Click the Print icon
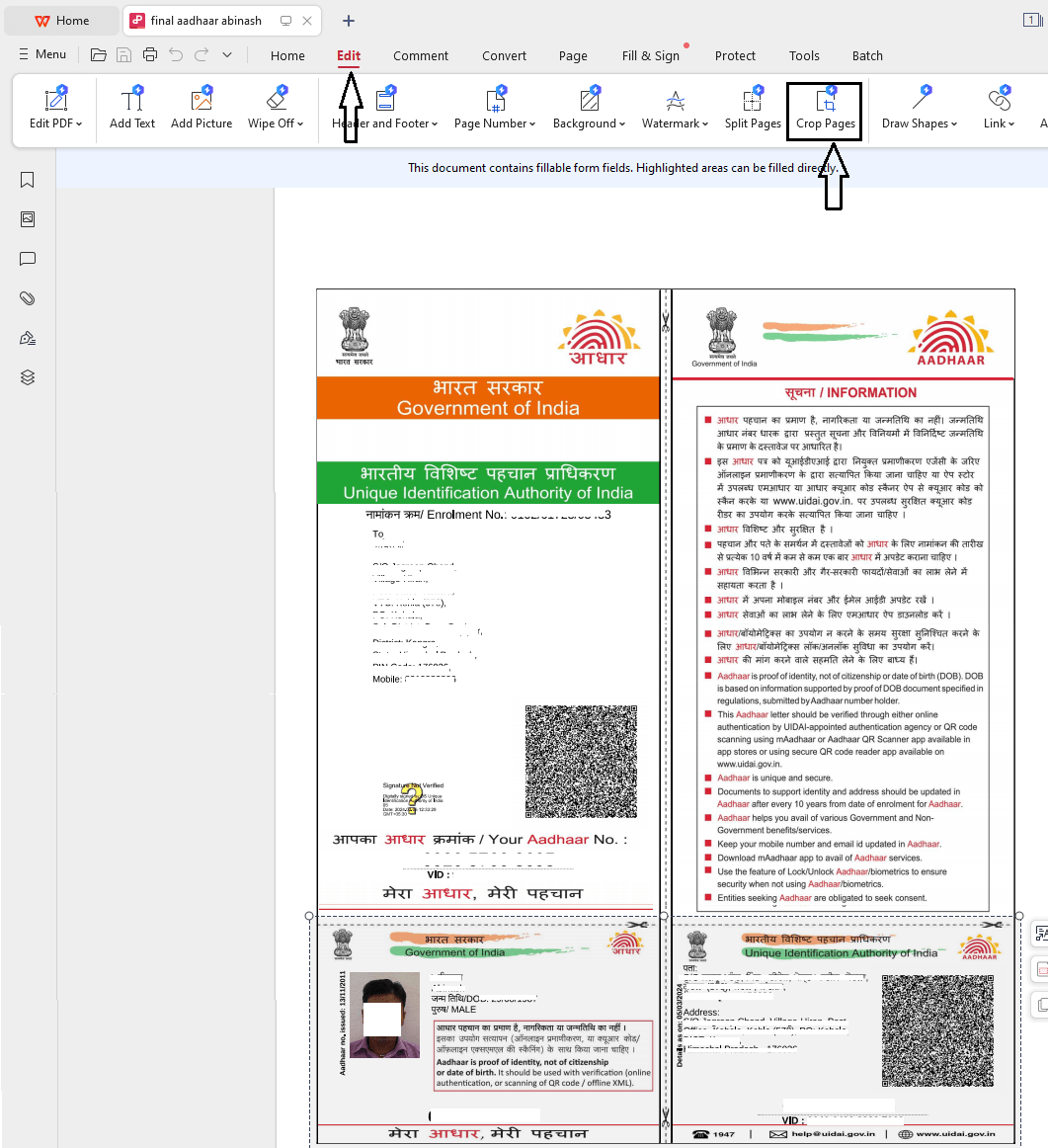The height and width of the screenshot is (1148, 1048). click(150, 55)
